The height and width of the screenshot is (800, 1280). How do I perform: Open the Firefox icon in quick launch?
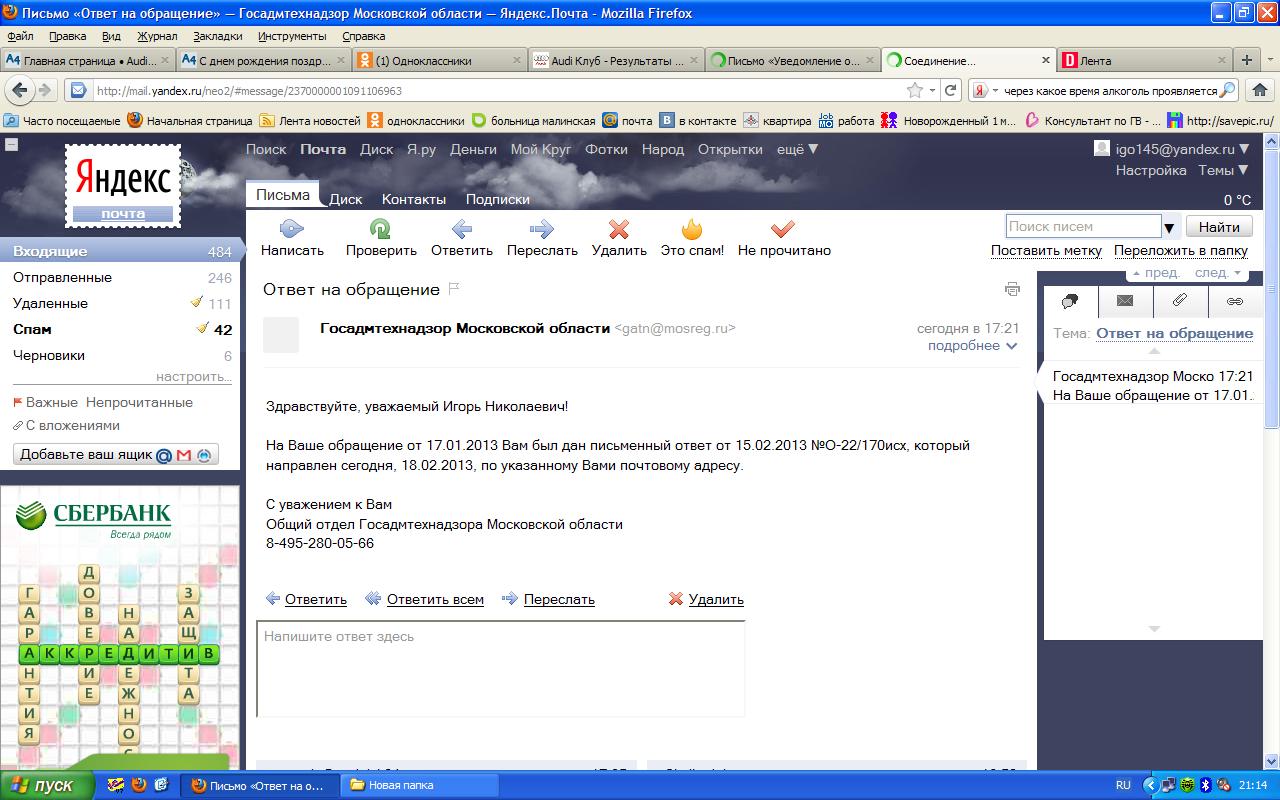coord(139,785)
